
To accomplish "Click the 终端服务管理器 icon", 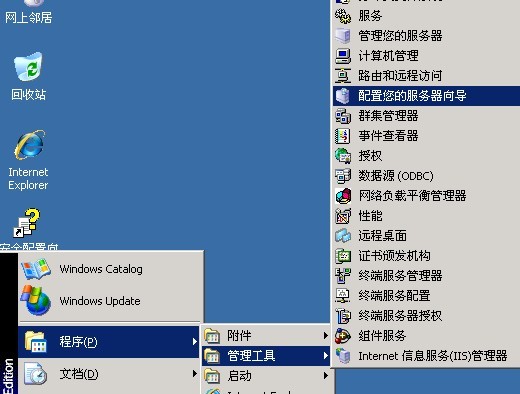I will [343, 276].
